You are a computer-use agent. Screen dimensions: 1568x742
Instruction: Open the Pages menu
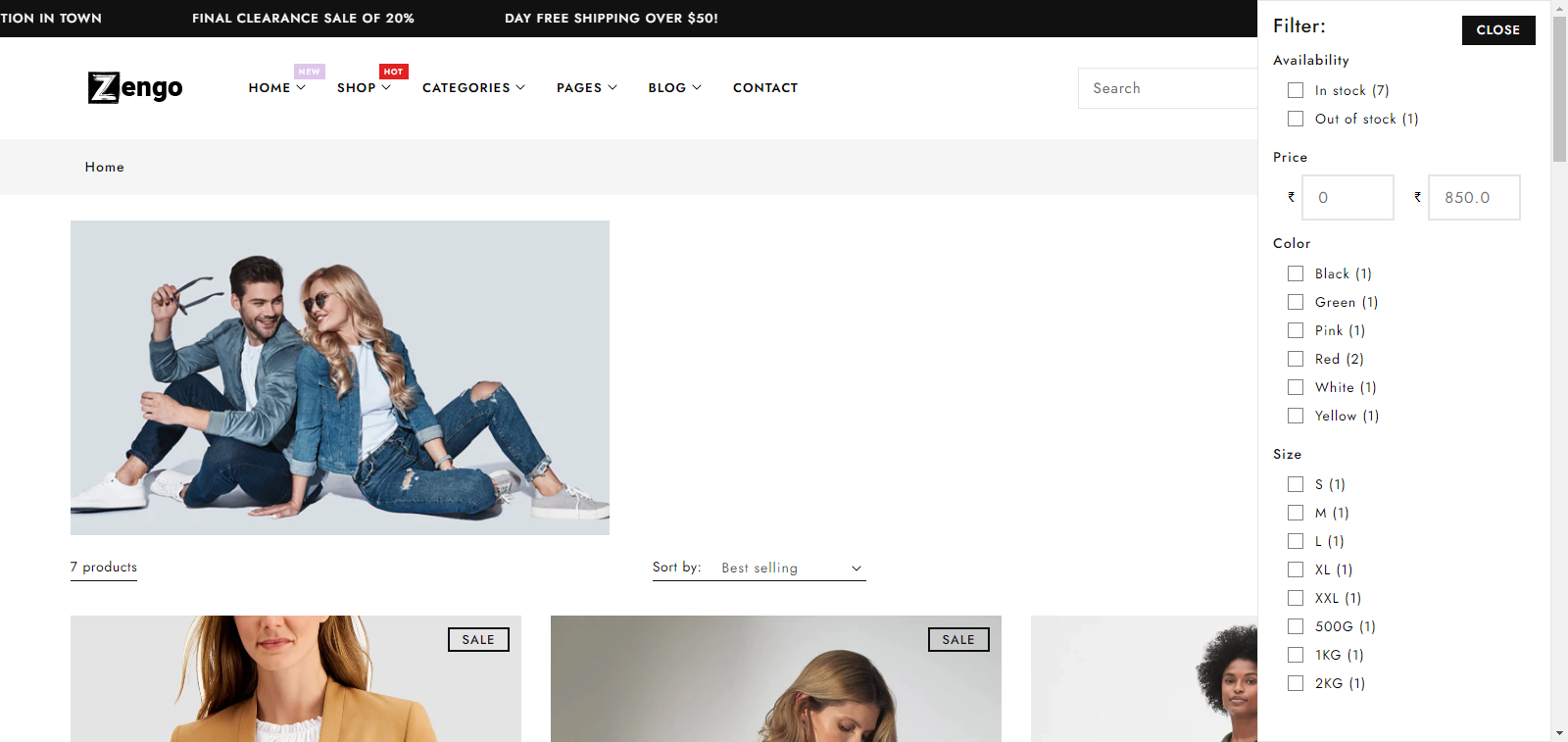tap(586, 88)
